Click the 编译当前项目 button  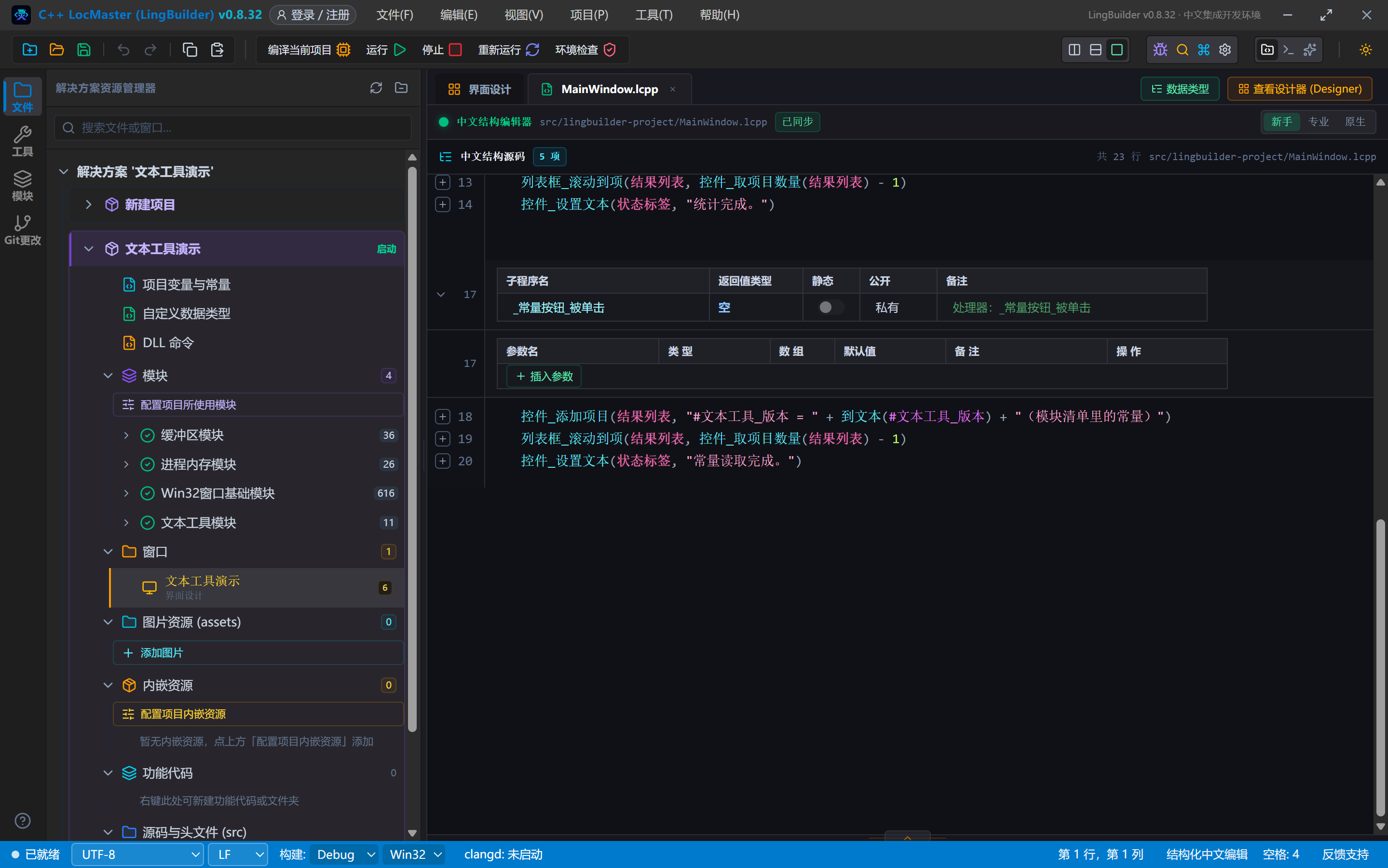point(309,50)
